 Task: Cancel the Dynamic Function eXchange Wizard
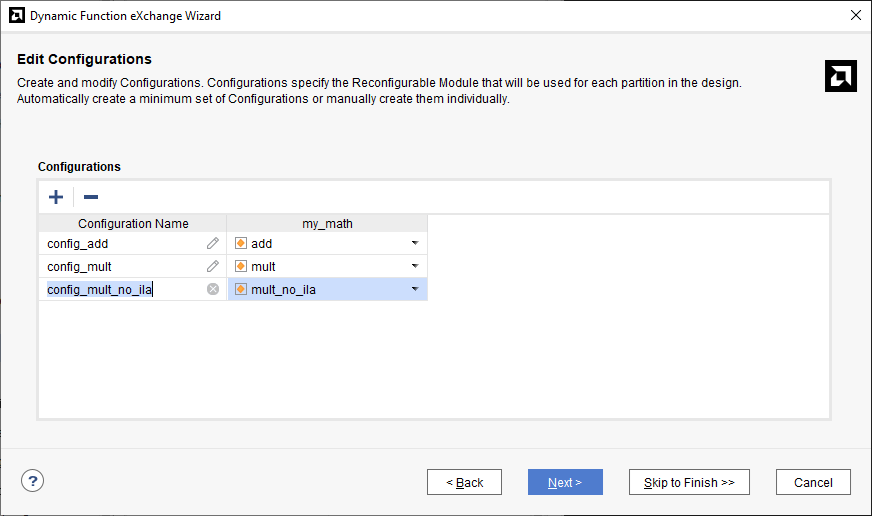[x=812, y=482]
